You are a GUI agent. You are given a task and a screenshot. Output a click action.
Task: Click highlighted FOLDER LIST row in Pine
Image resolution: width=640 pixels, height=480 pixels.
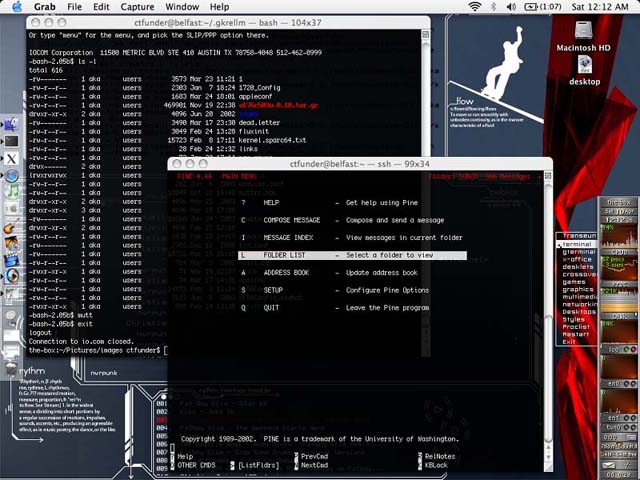click(x=352, y=255)
